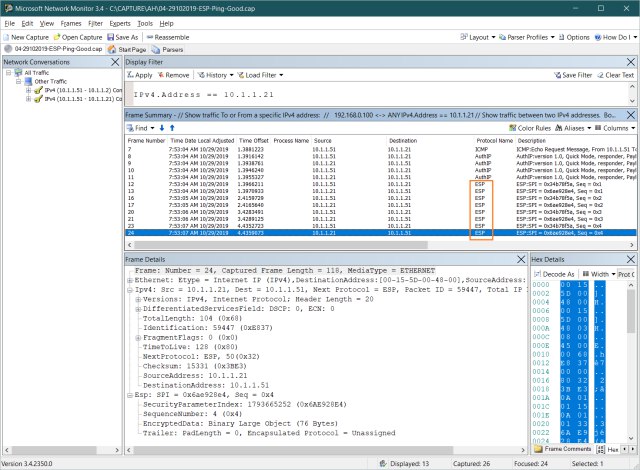This screenshot has width=640, height=470.
Task: Click Clear Text button
Action: pyautogui.click(x=616, y=75)
